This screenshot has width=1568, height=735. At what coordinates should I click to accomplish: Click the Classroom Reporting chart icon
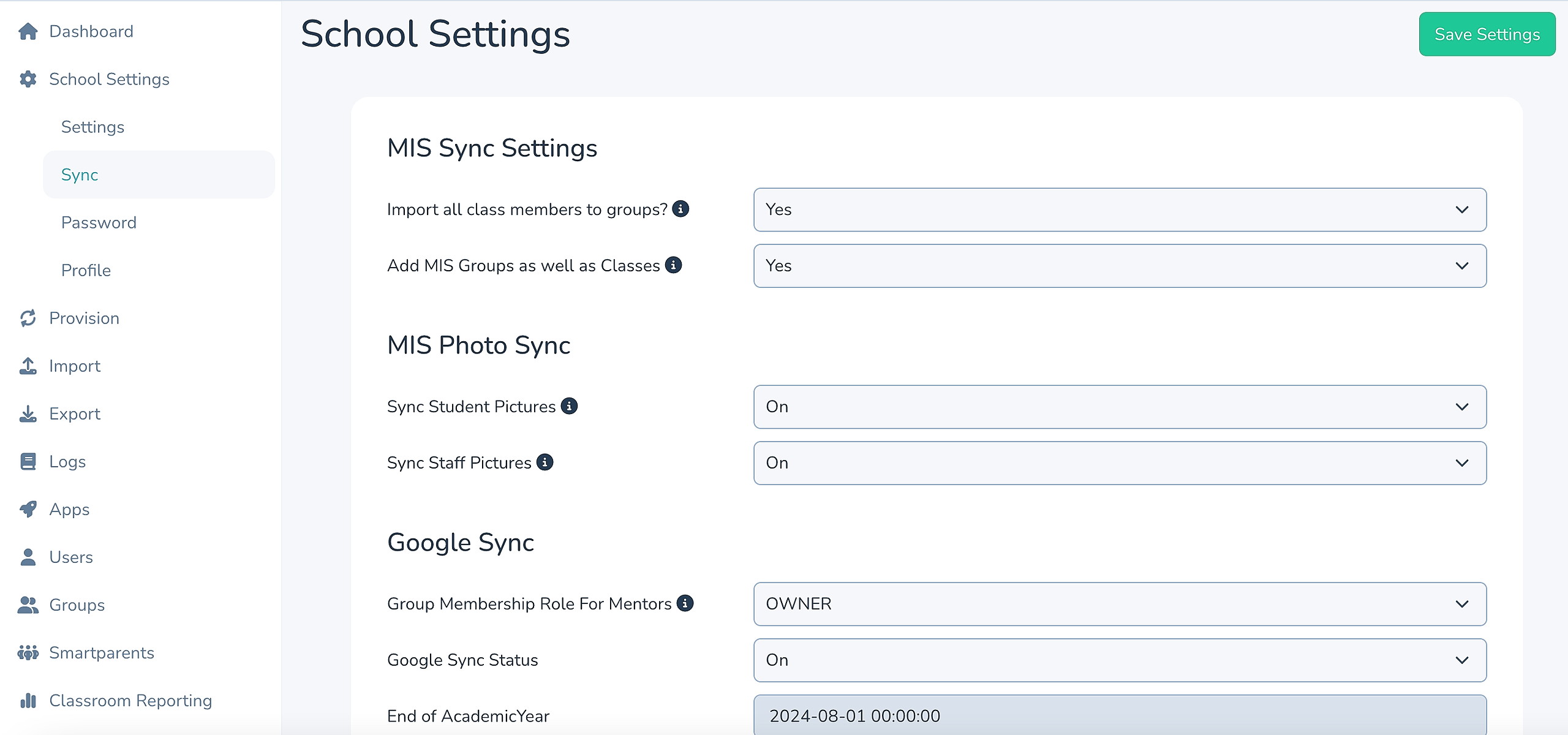pyautogui.click(x=28, y=700)
